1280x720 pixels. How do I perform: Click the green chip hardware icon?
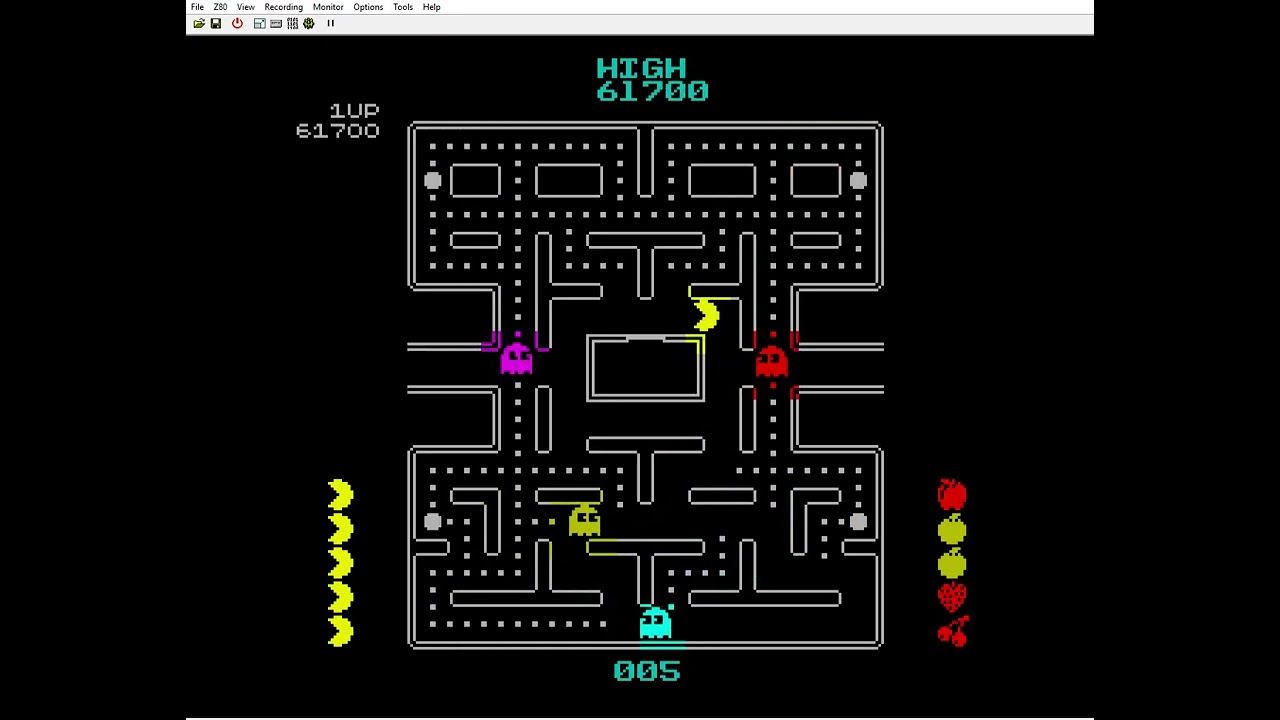308,23
